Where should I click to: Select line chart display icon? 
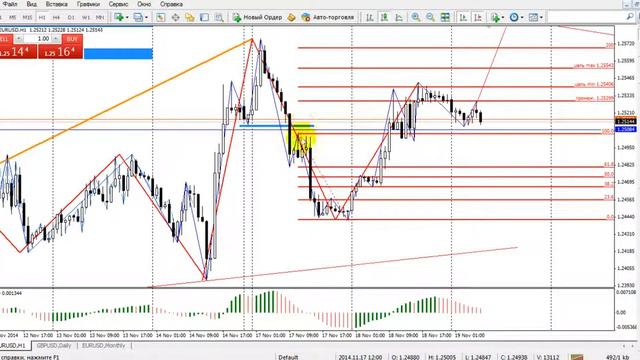tap(399, 17)
